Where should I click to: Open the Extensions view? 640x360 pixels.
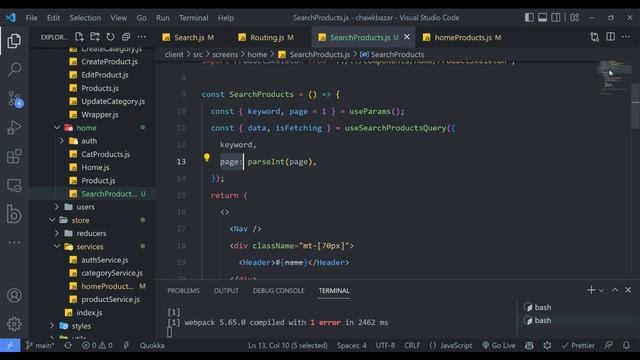point(14,156)
